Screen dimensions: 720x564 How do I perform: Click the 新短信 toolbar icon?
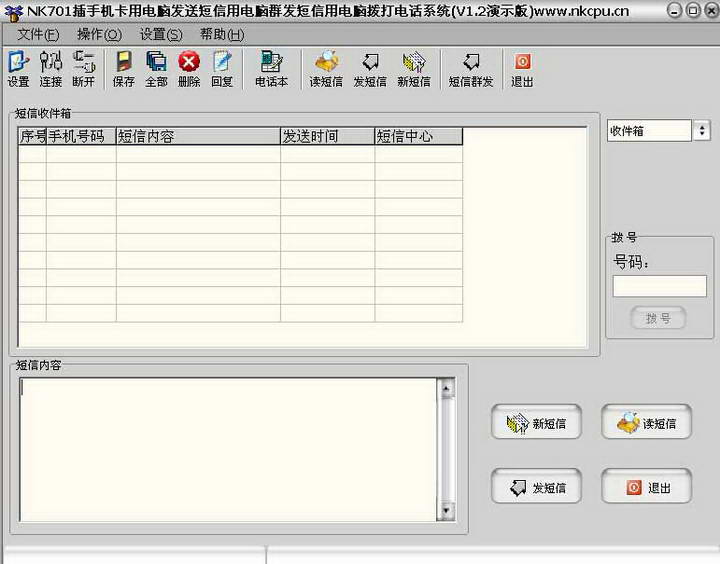[x=414, y=69]
